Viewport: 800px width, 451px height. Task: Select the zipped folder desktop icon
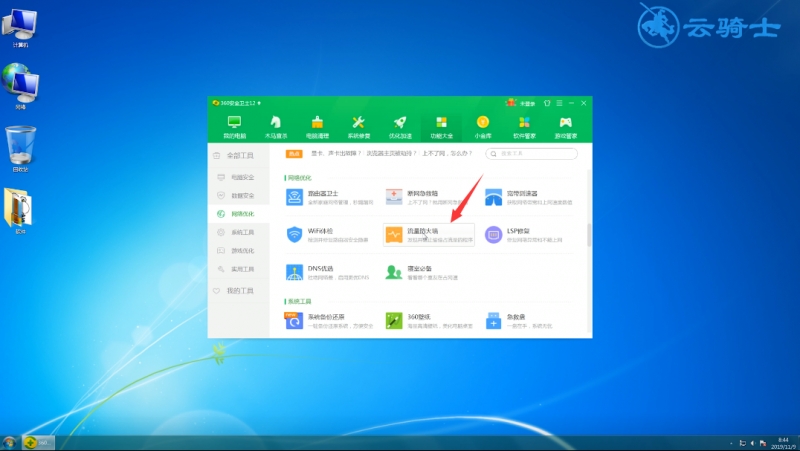(19, 211)
